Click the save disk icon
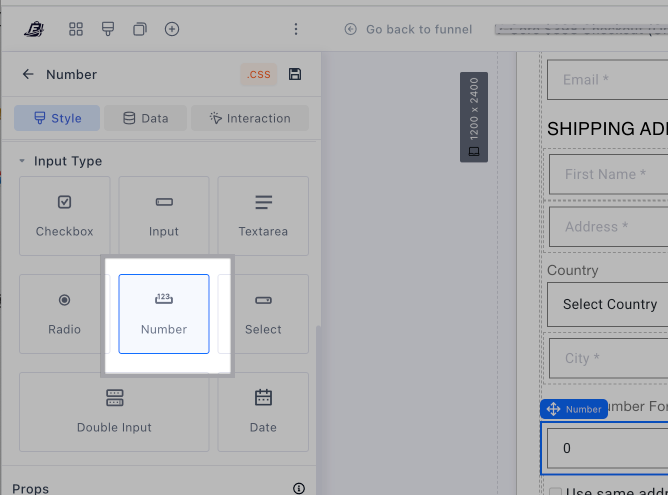This screenshot has height=495, width=668. [x=295, y=74]
